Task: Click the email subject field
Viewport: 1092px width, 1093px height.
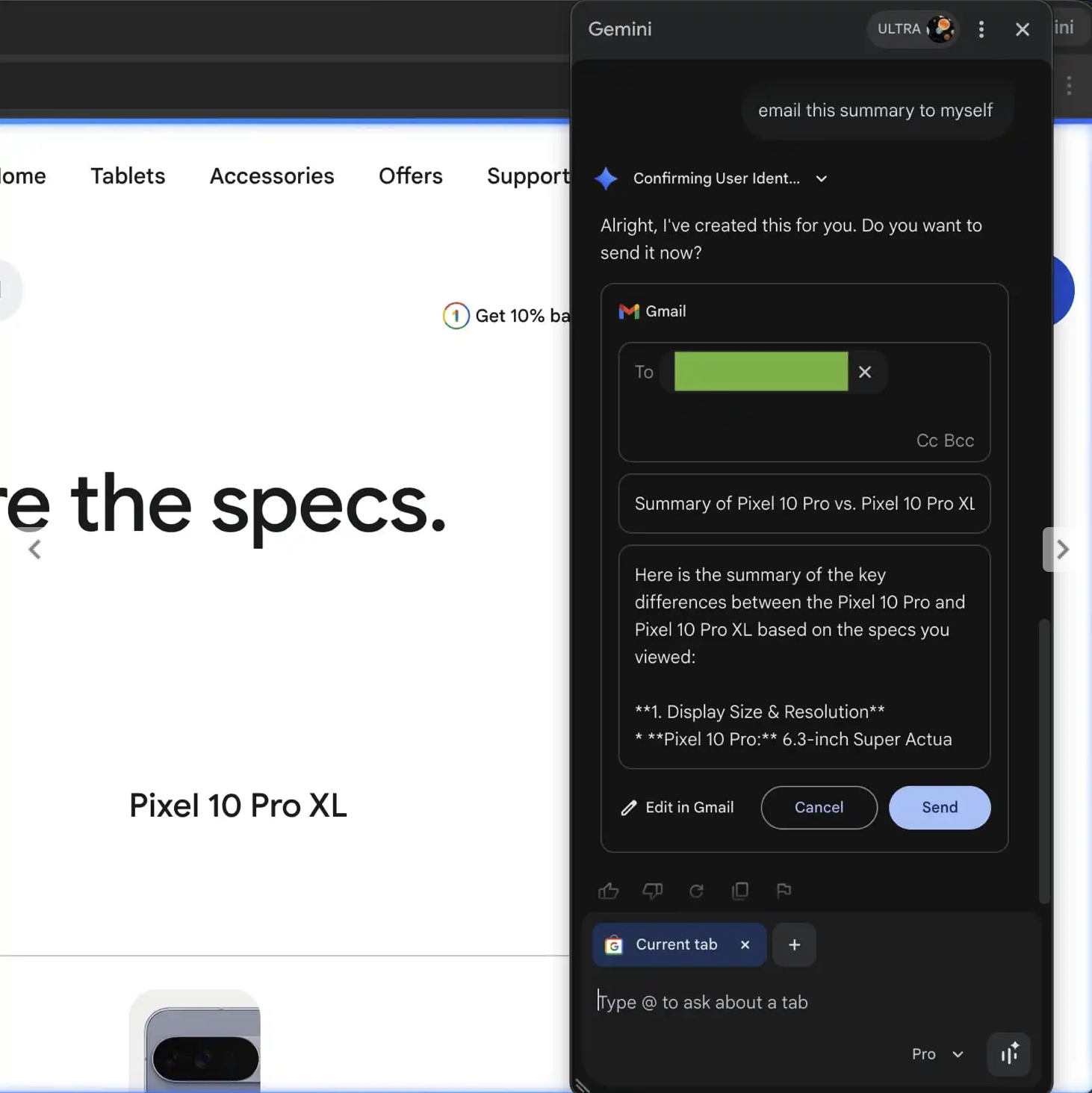Action: click(x=804, y=503)
